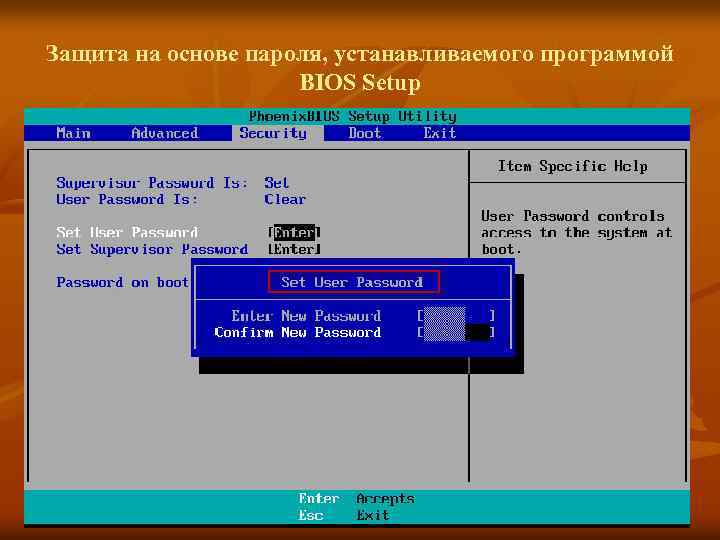Viewport: 720px width, 540px height.
Task: Select the Password on boot option
Action: (x=122, y=282)
